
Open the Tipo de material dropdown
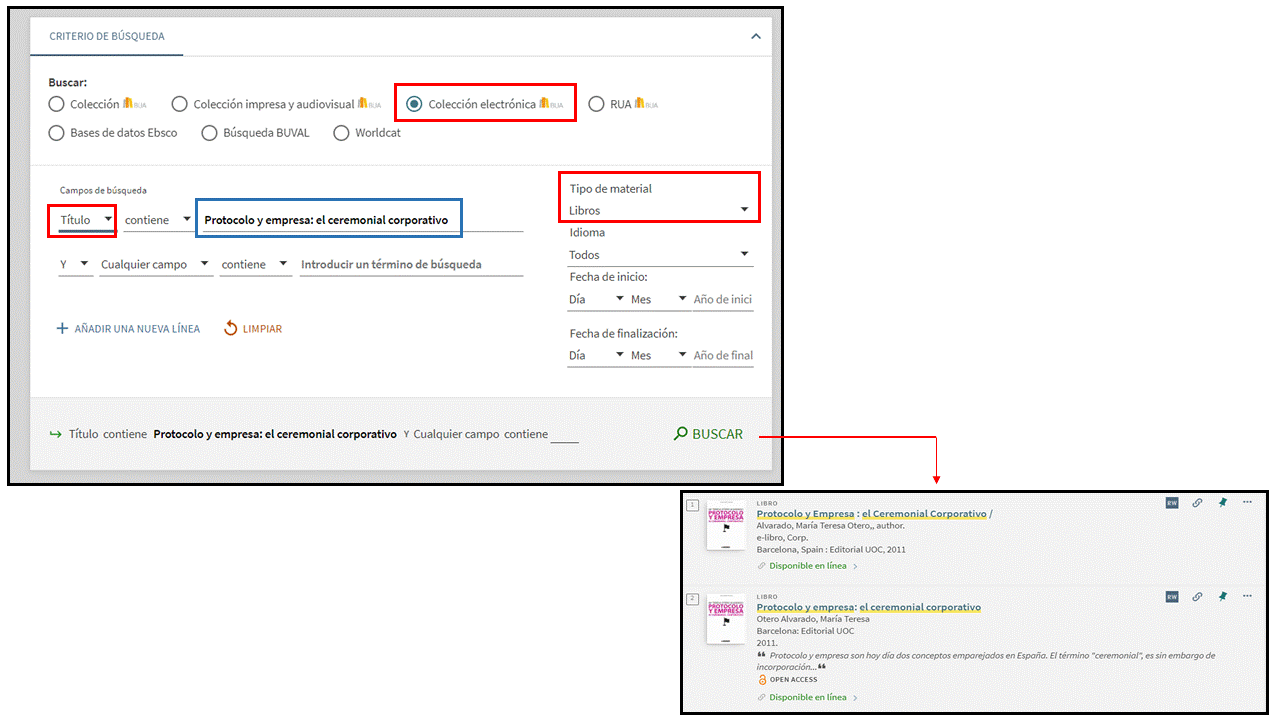coord(659,210)
